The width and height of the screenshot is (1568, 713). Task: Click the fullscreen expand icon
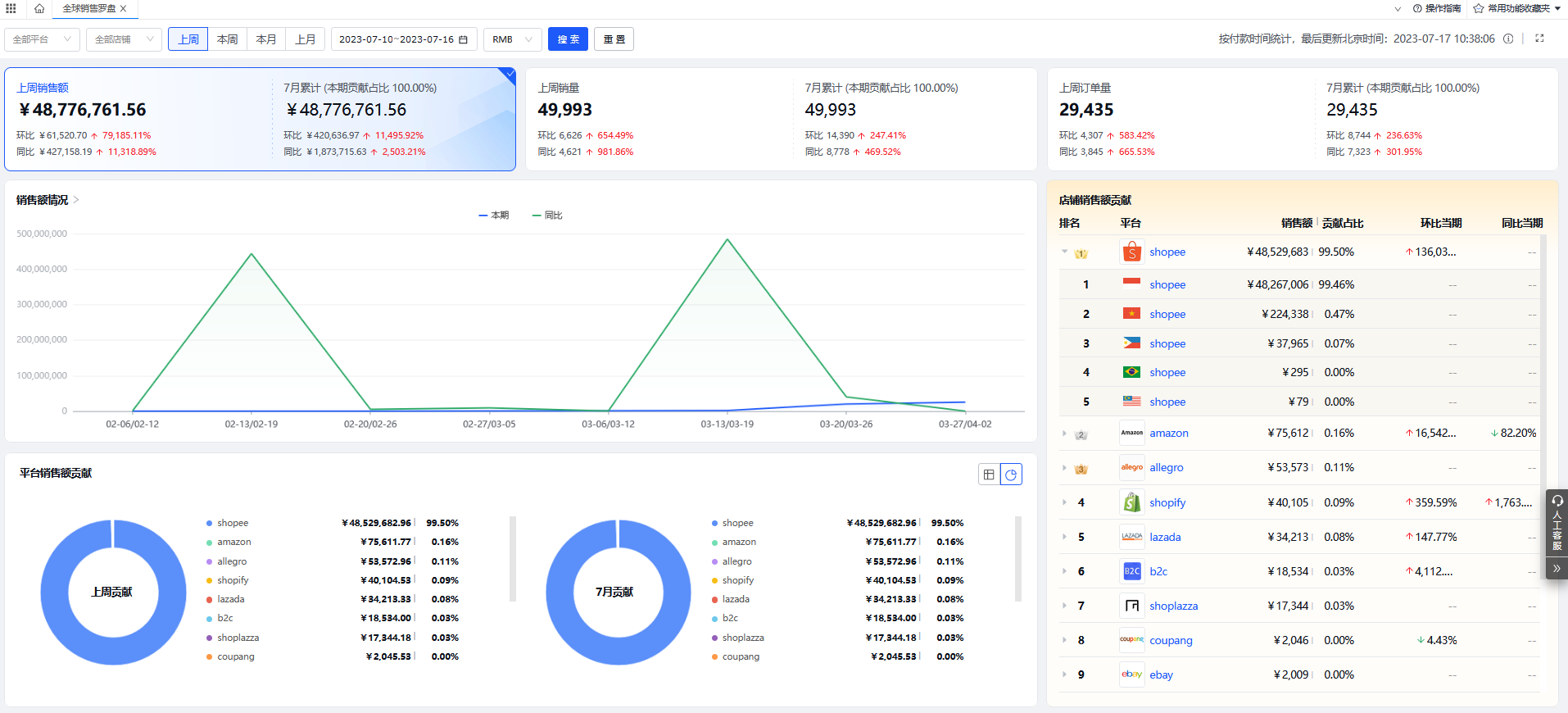[1539, 39]
